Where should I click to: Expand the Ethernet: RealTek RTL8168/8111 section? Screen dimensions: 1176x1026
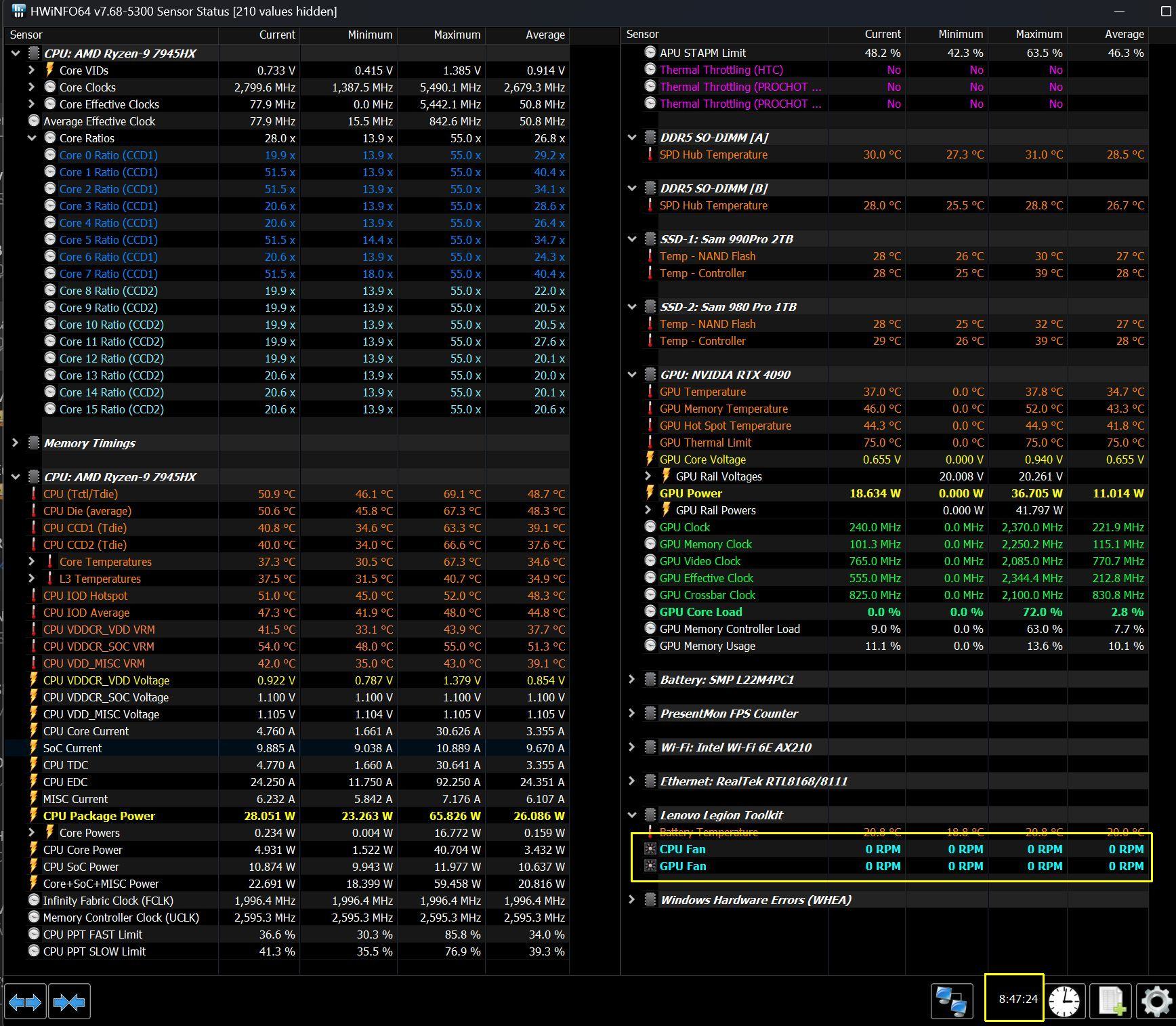[631, 781]
